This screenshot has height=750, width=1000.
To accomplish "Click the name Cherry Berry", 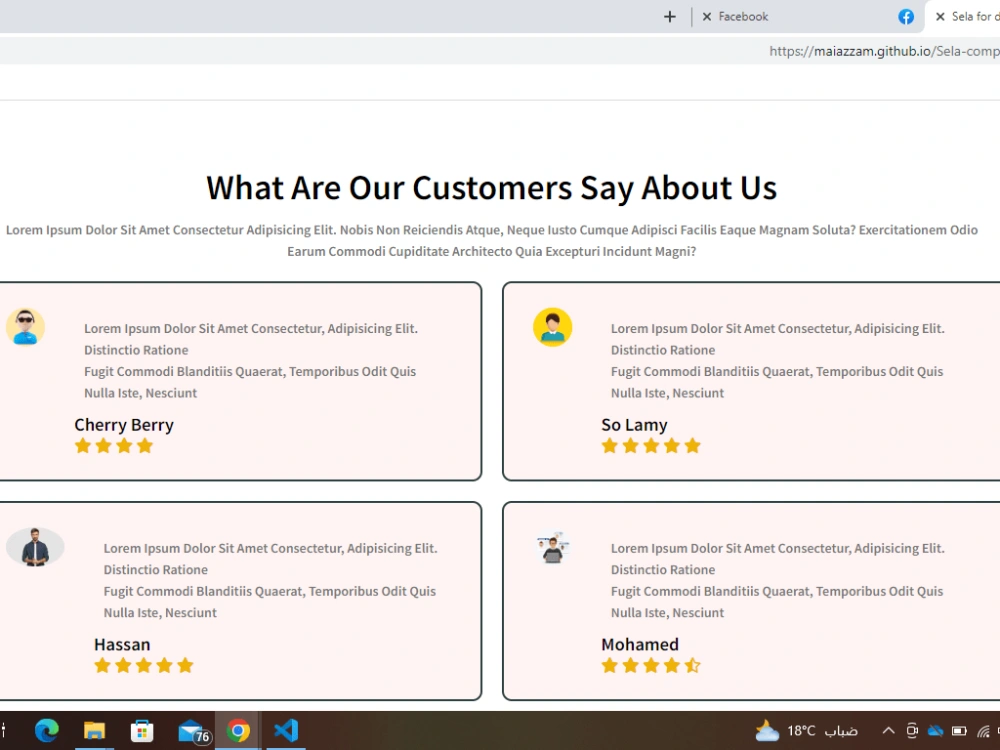I will tap(124, 425).
